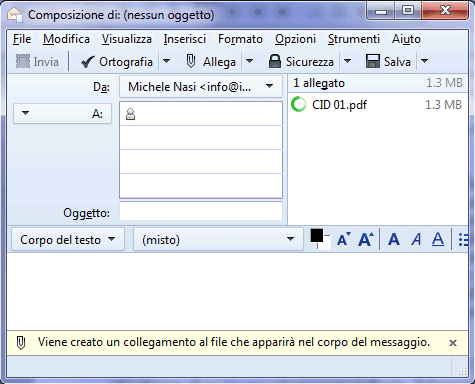Click the envelope icon in title bar
Viewport: 475px width, 384px height.
15,14
